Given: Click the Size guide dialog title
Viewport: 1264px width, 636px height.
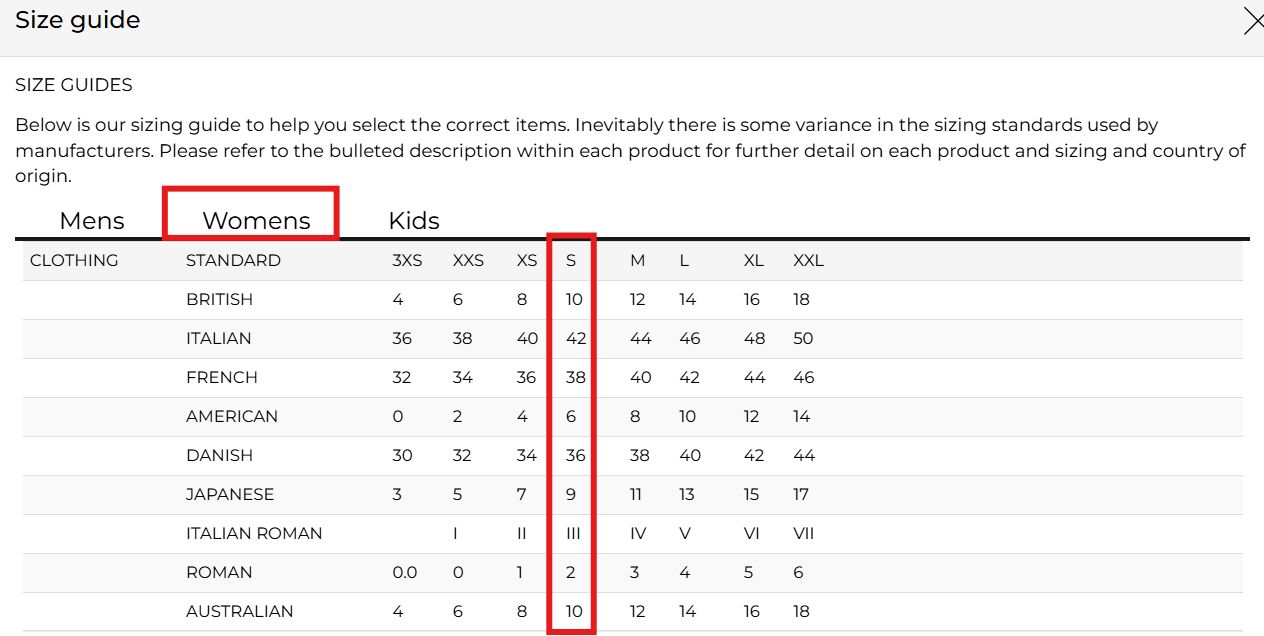Looking at the screenshot, I should [x=78, y=20].
